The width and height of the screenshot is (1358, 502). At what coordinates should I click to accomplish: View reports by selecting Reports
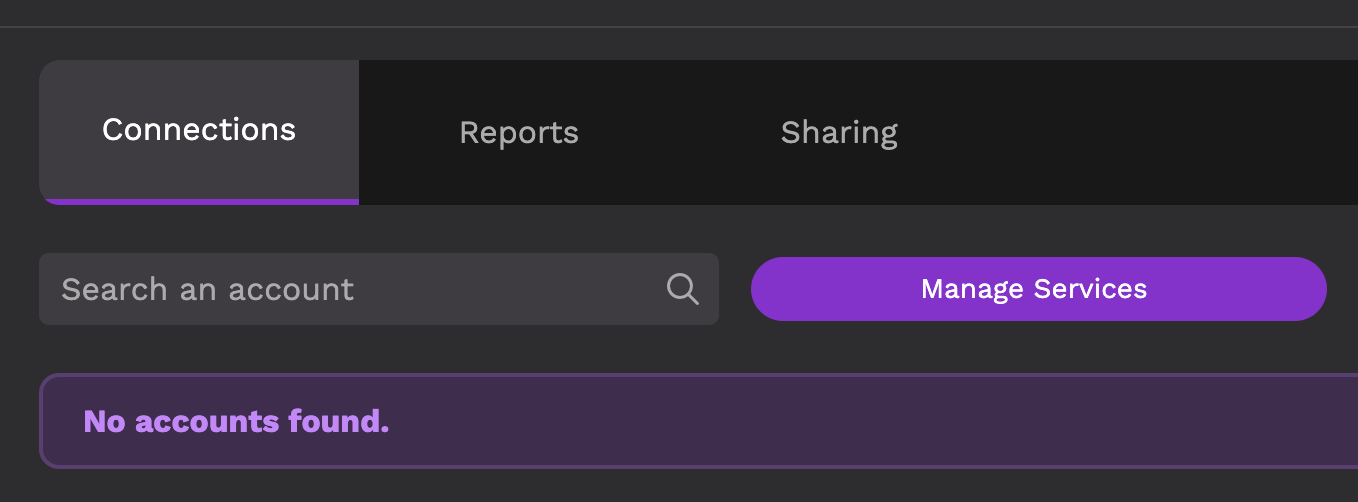[519, 132]
